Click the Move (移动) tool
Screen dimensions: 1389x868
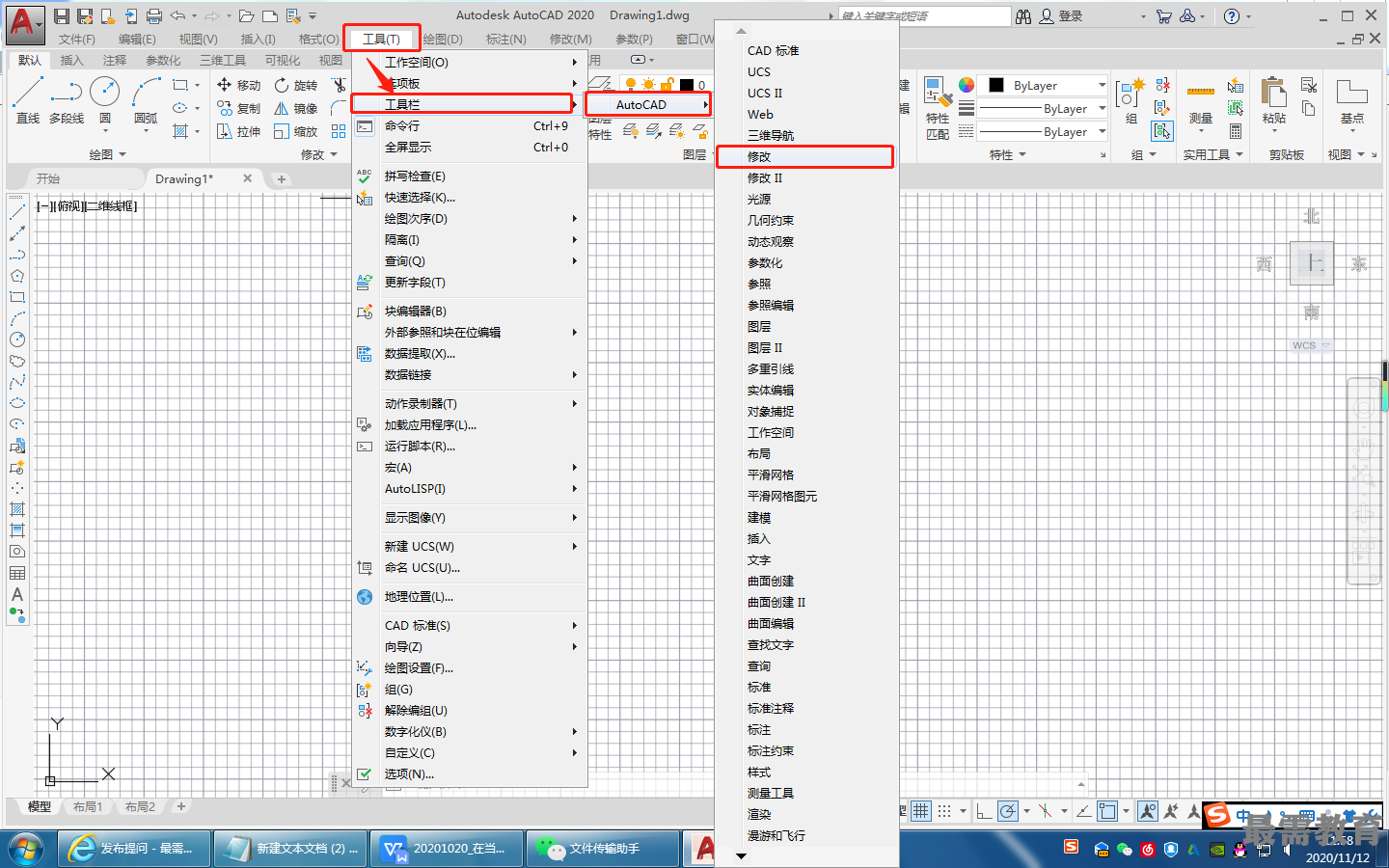(239, 85)
